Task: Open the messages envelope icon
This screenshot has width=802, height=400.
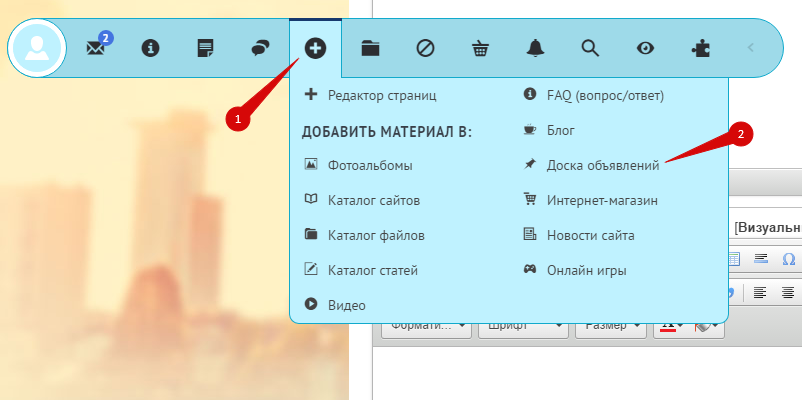Action: [96, 48]
